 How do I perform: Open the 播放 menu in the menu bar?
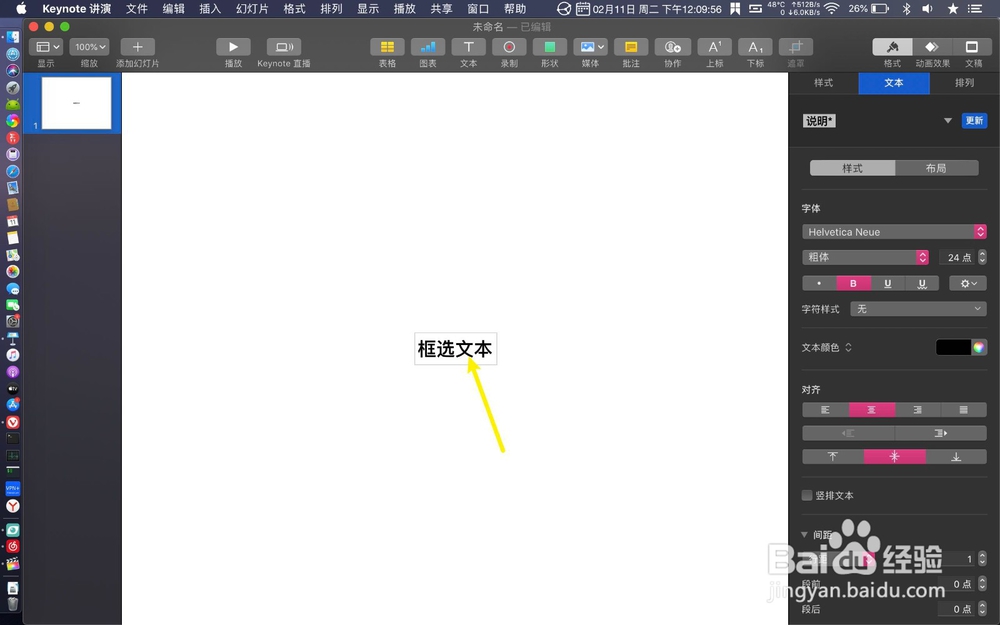pyautogui.click(x=403, y=8)
